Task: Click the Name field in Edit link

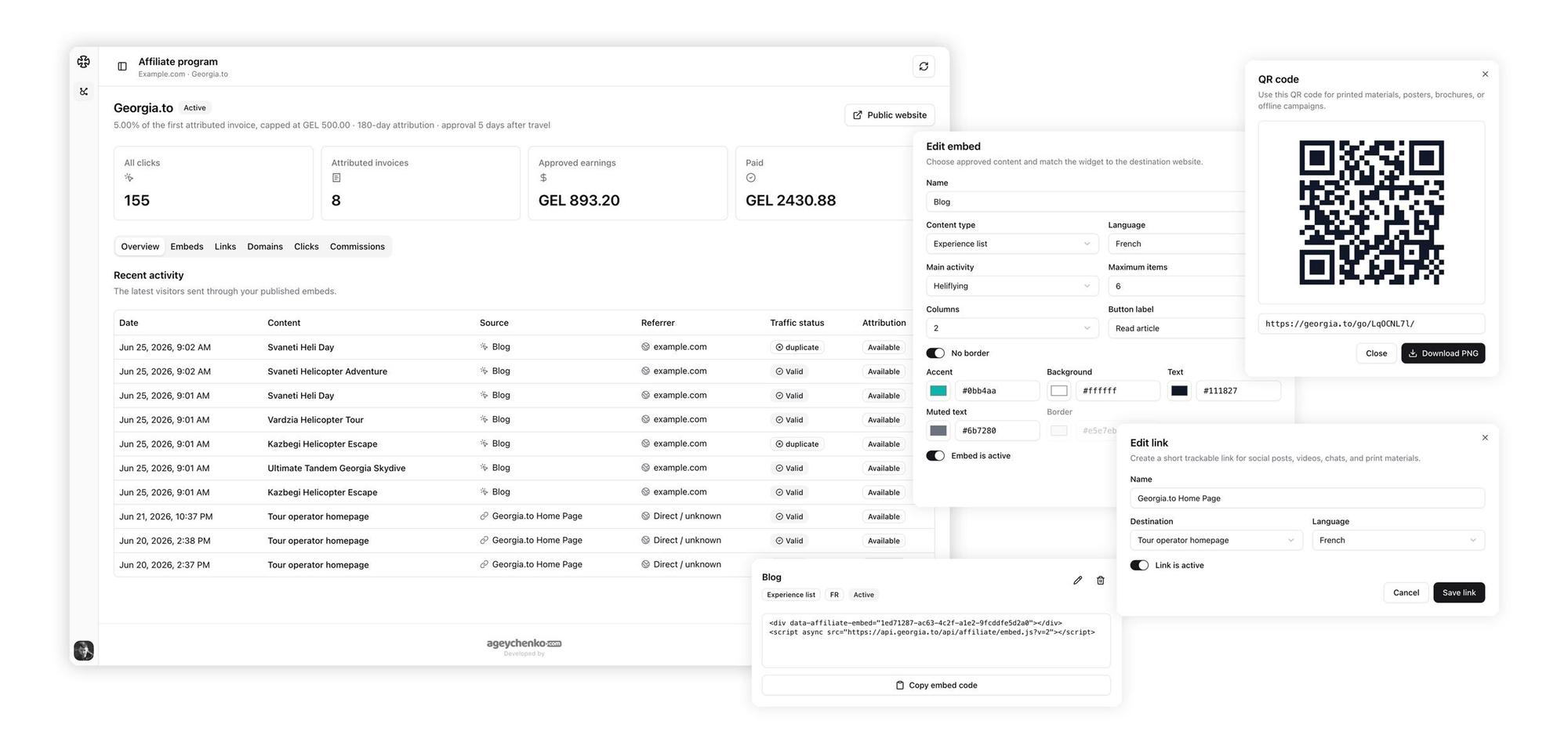Action: coord(1308,498)
